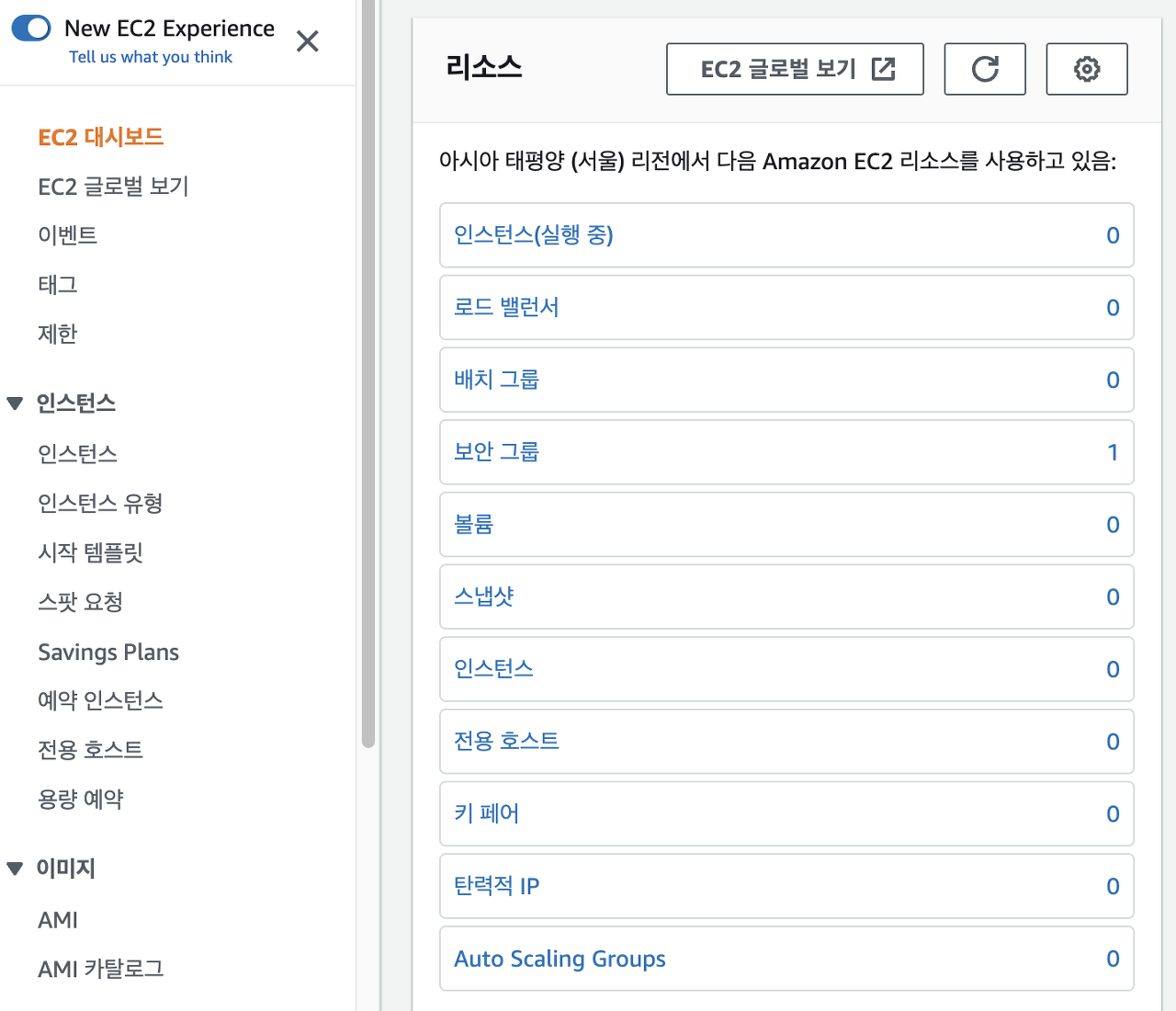Viewport: 1176px width, 1011px height.
Task: Open 인스턴스 under the 인스턴스 sidebar section
Action: pos(77,454)
